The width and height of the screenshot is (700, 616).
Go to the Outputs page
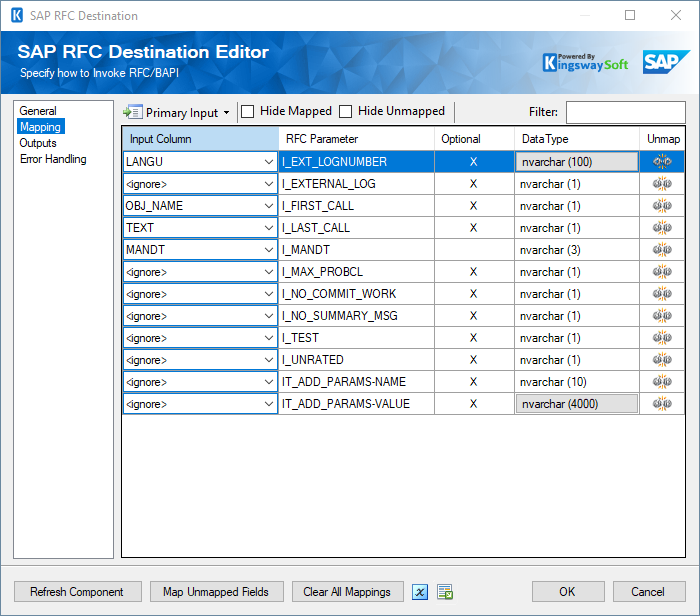tap(38, 143)
